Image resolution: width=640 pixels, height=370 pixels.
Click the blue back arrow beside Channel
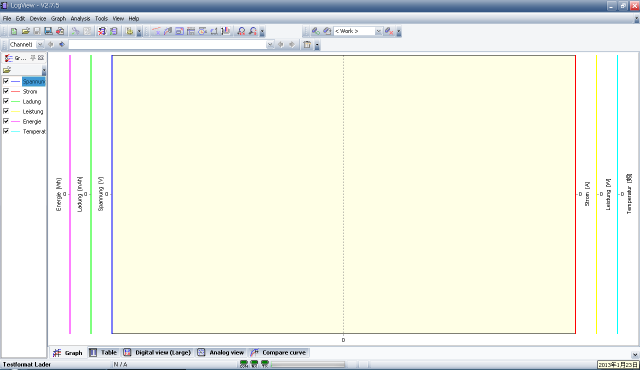click(51, 44)
